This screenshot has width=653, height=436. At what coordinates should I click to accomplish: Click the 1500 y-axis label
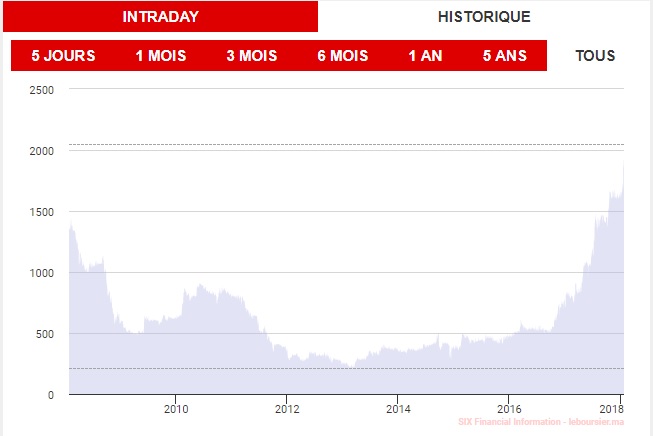pyautogui.click(x=41, y=212)
